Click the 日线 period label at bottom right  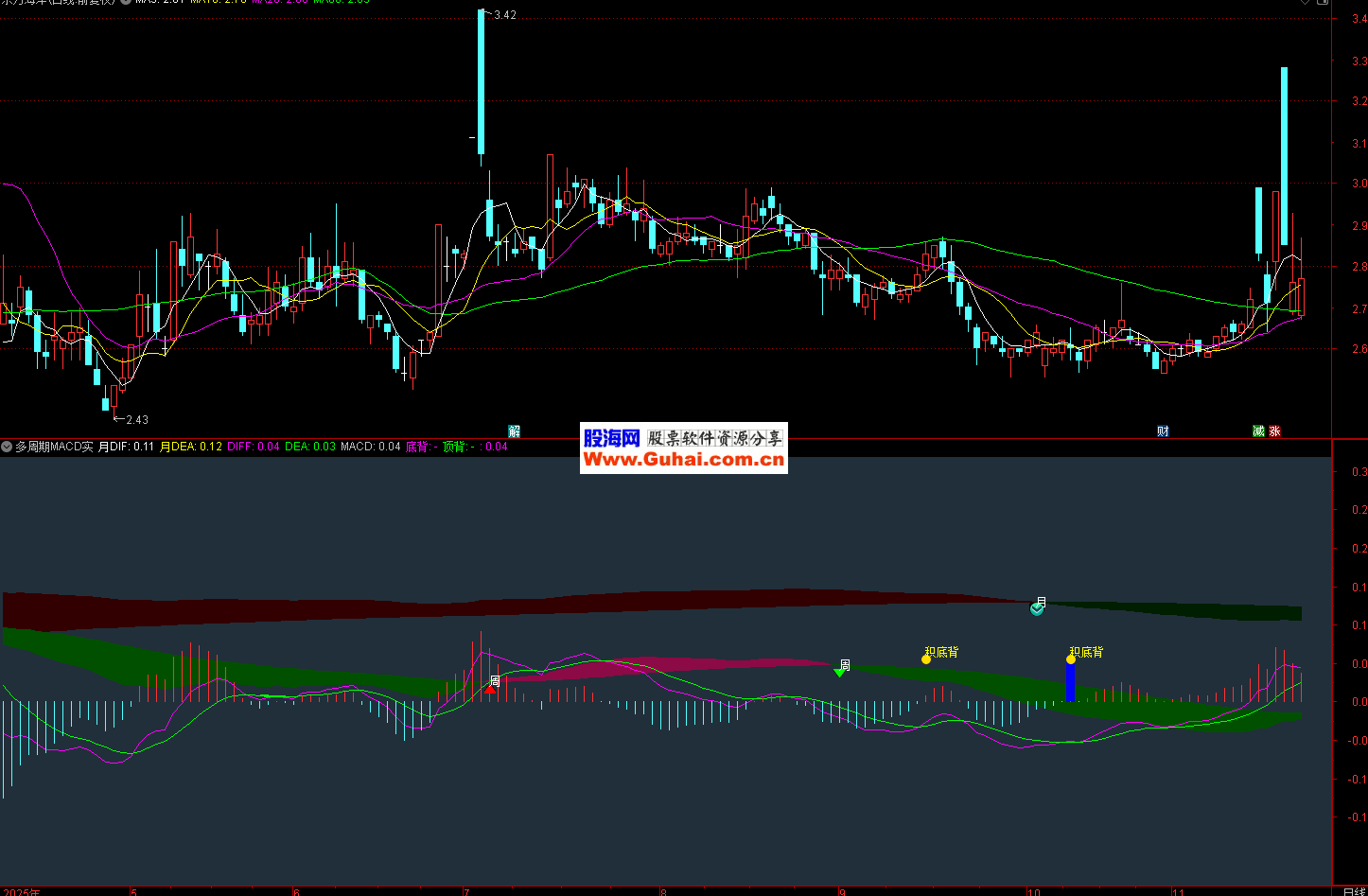(x=1353, y=890)
